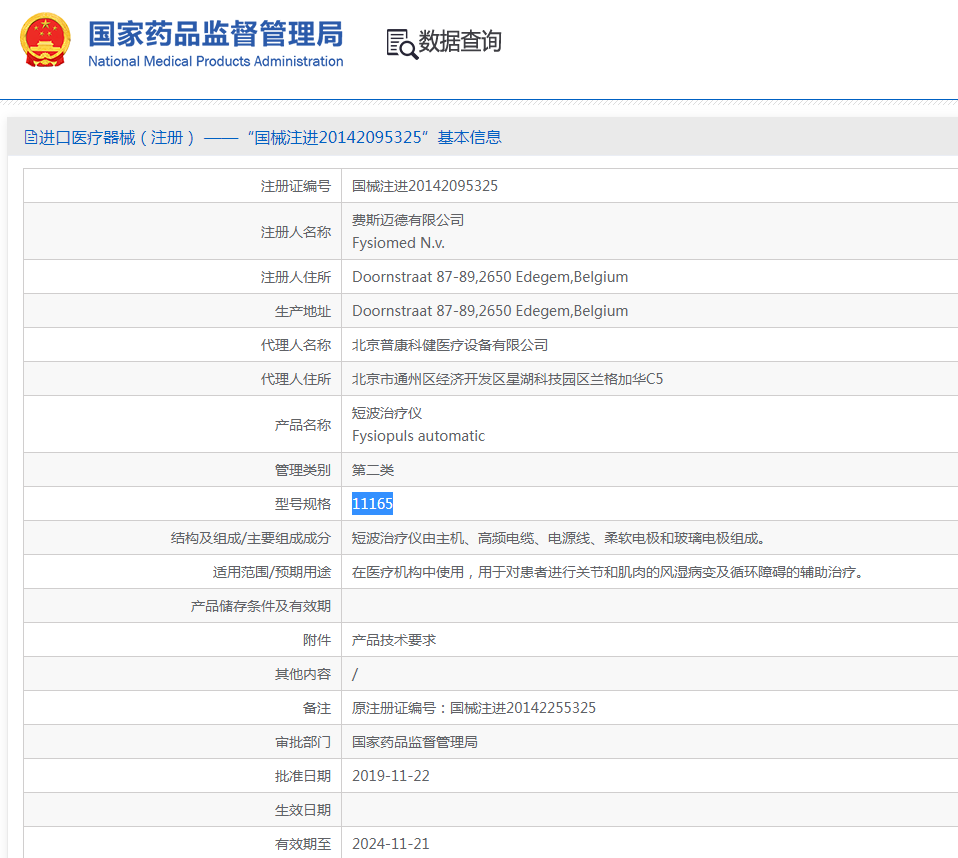Click the 管理类别 label
The width and height of the screenshot is (958, 858).
(302, 470)
